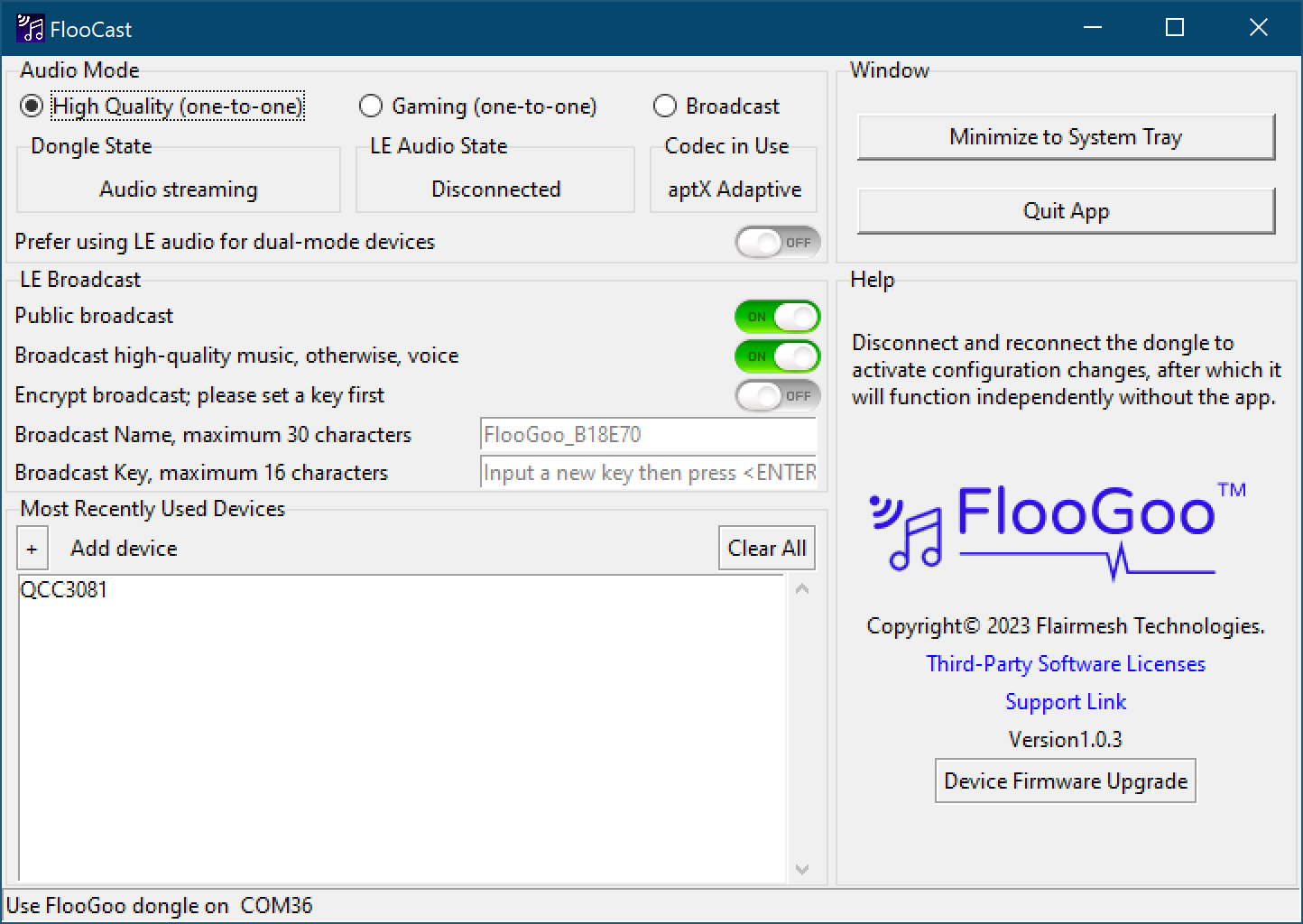Maximize the FlooCast window
This screenshot has height=924, width=1303.
[1175, 29]
